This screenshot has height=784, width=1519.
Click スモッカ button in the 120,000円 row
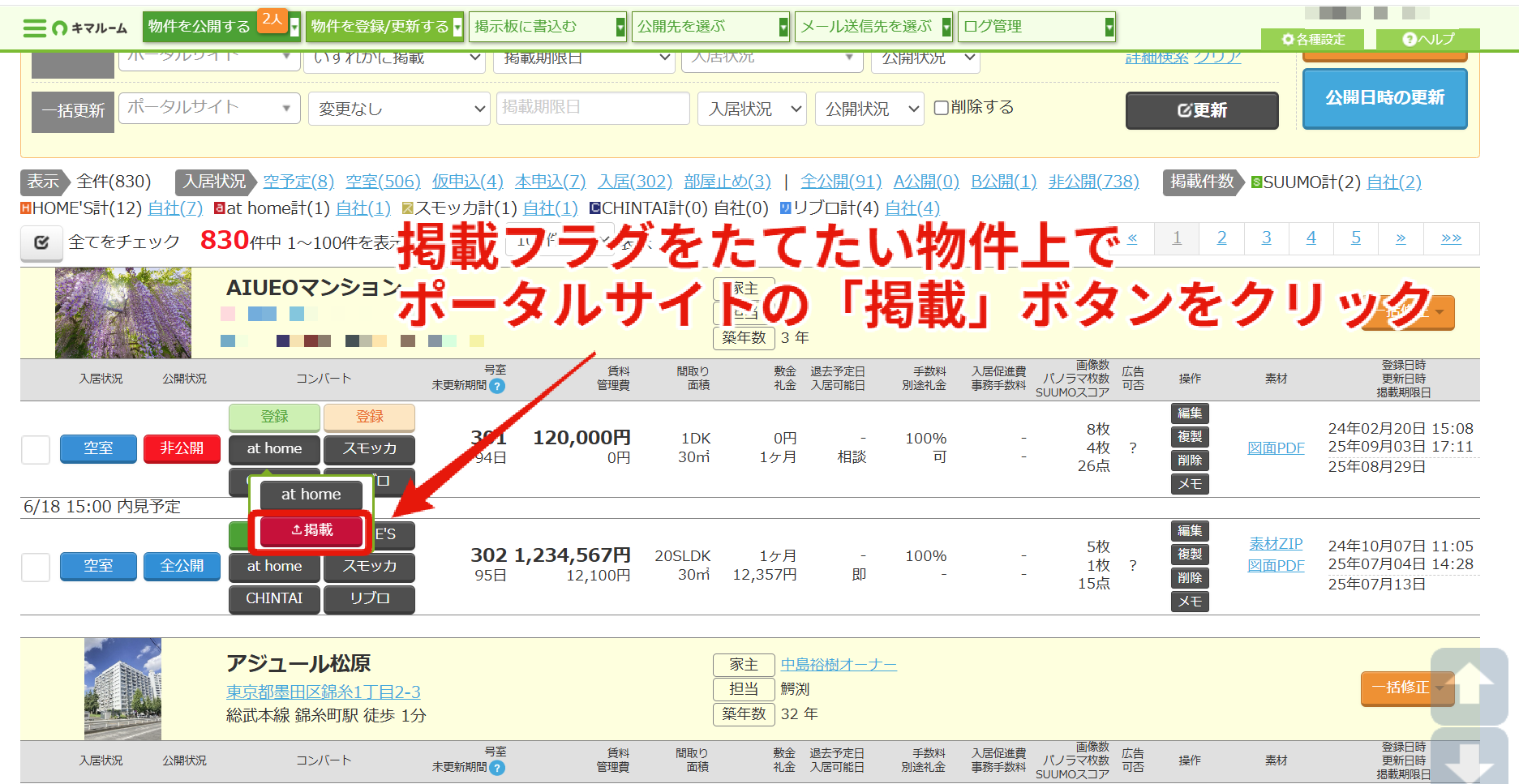369,449
